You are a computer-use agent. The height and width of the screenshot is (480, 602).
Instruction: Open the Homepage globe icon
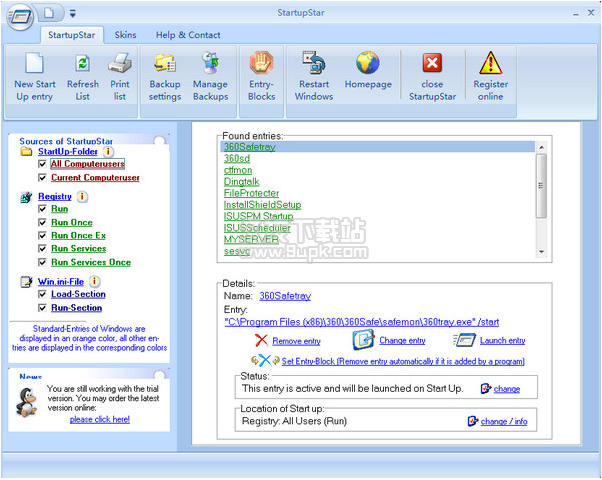(368, 63)
